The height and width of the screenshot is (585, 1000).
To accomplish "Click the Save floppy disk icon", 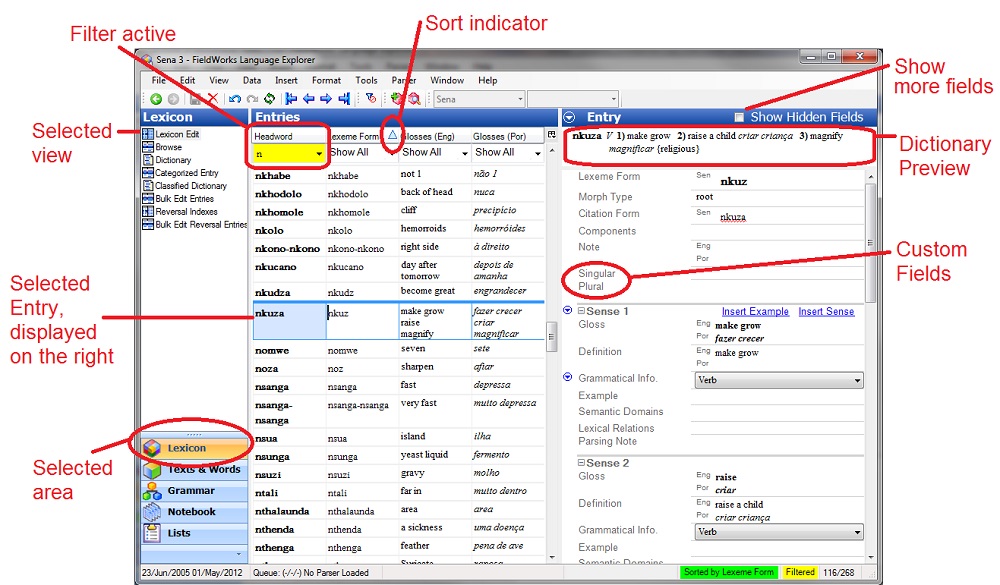I will tap(196, 99).
